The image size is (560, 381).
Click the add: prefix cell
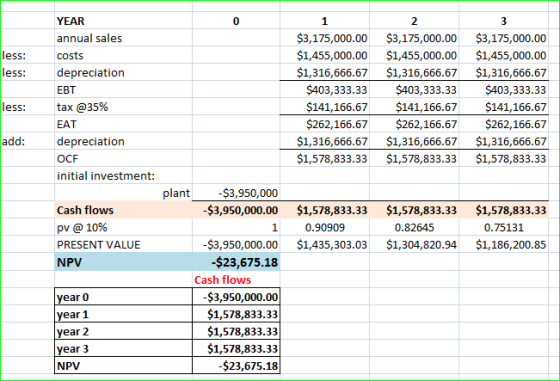click(x=27, y=141)
